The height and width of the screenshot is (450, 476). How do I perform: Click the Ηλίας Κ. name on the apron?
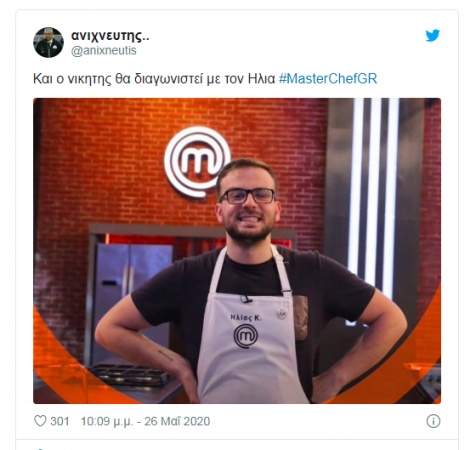[x=246, y=317]
